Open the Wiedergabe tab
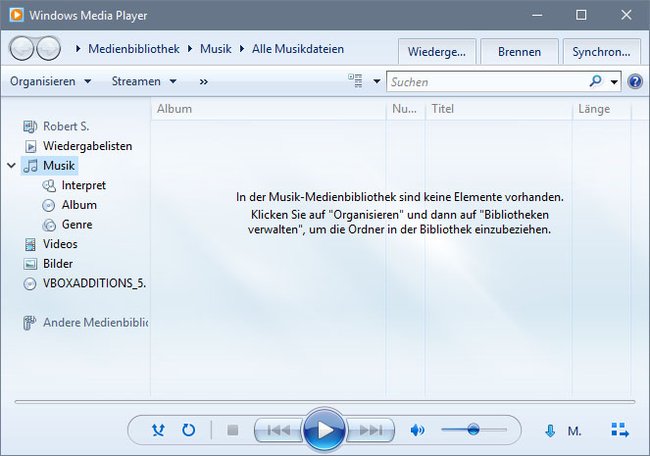This screenshot has height=456, width=650. 437,52
